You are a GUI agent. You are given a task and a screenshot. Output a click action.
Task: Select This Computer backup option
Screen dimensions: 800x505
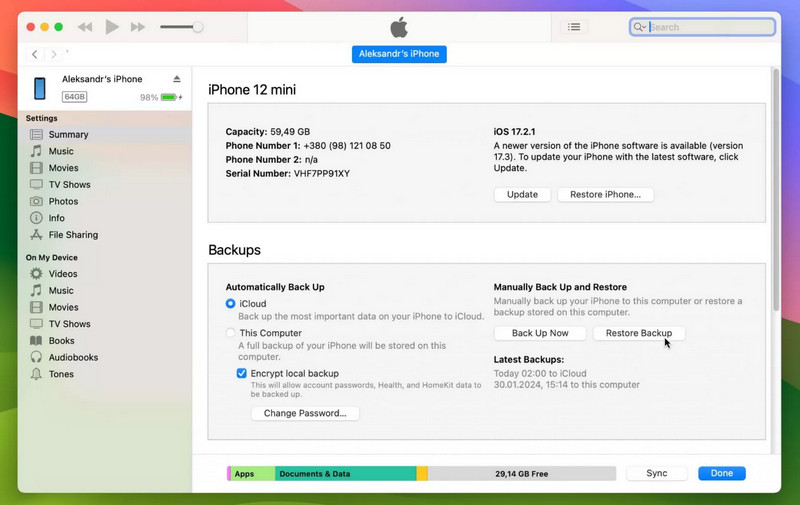pyautogui.click(x=231, y=333)
